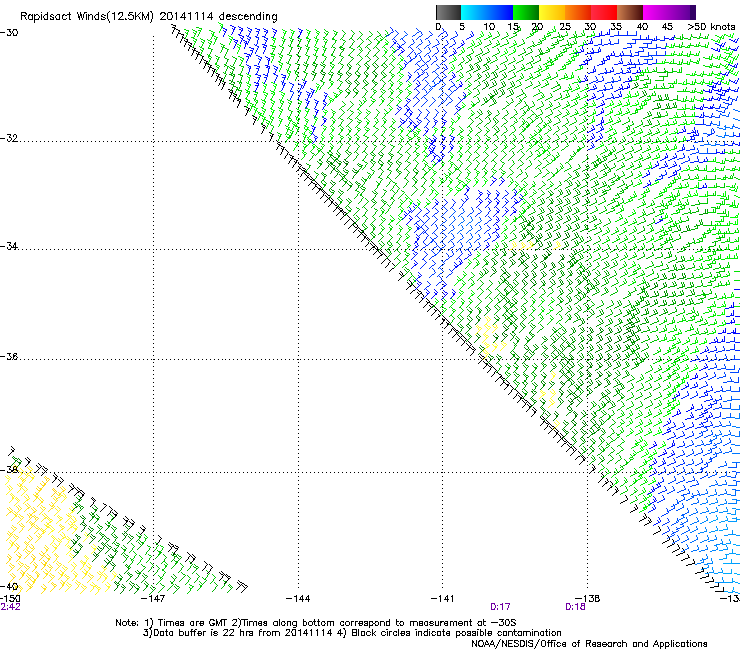The height and width of the screenshot is (650, 740).
Task: Click the -38 latitude axis label
Action: pos(9,470)
